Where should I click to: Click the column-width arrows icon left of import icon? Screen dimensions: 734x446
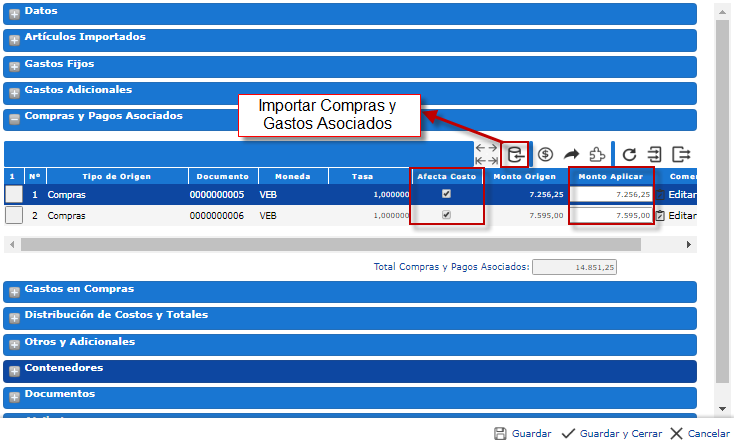[486, 154]
